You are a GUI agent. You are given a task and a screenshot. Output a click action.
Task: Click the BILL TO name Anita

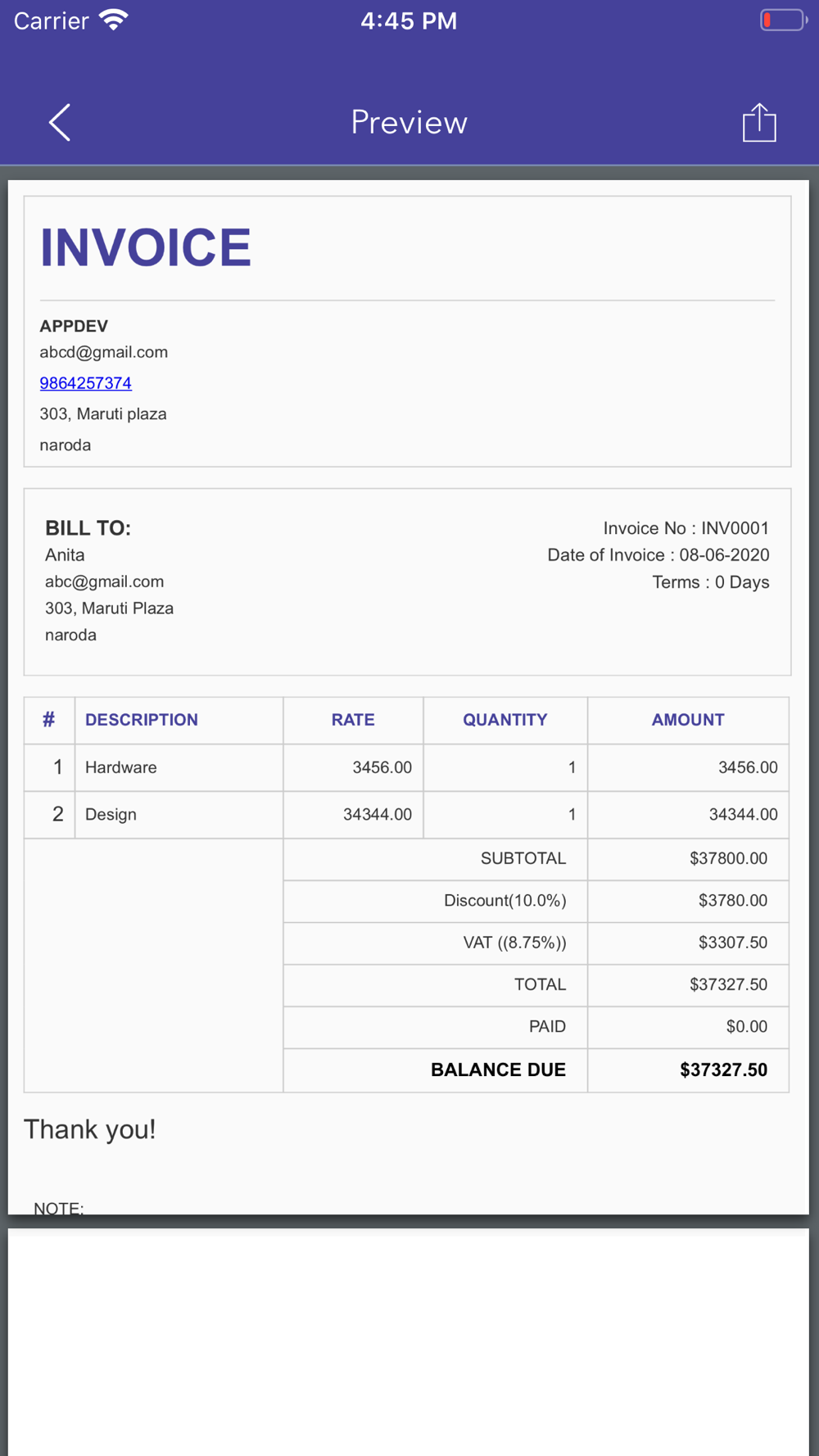[65, 555]
